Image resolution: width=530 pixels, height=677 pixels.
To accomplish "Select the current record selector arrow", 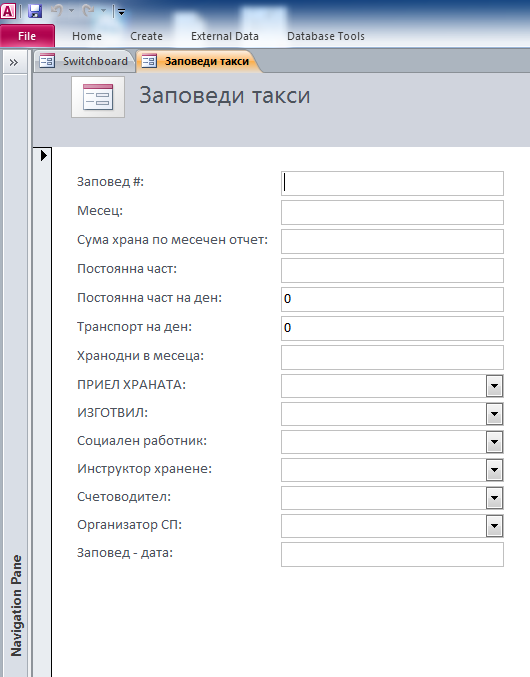I will pos(44,155).
